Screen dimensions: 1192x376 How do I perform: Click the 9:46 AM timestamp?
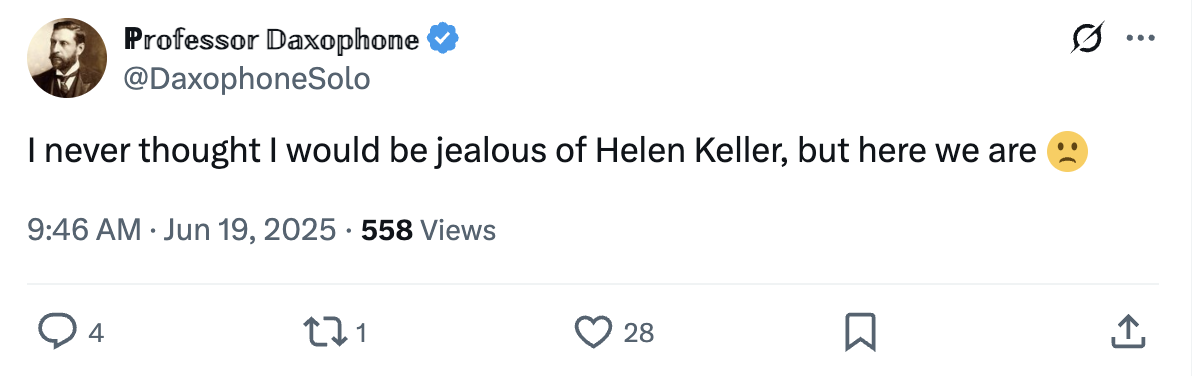pos(84,229)
